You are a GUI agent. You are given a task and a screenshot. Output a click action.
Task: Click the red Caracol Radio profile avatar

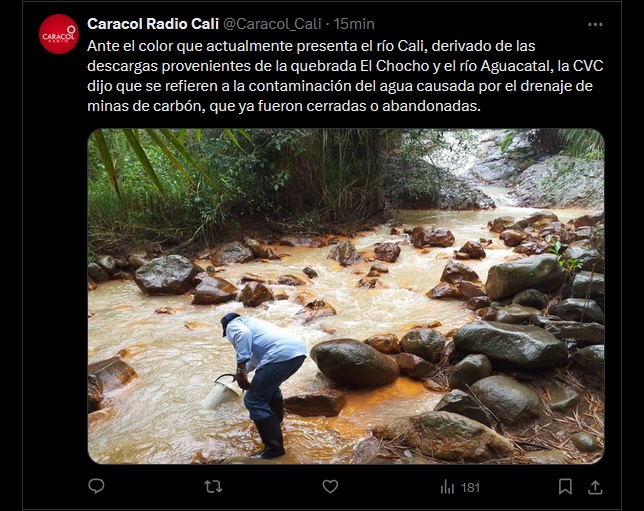pyautogui.click(x=59, y=34)
